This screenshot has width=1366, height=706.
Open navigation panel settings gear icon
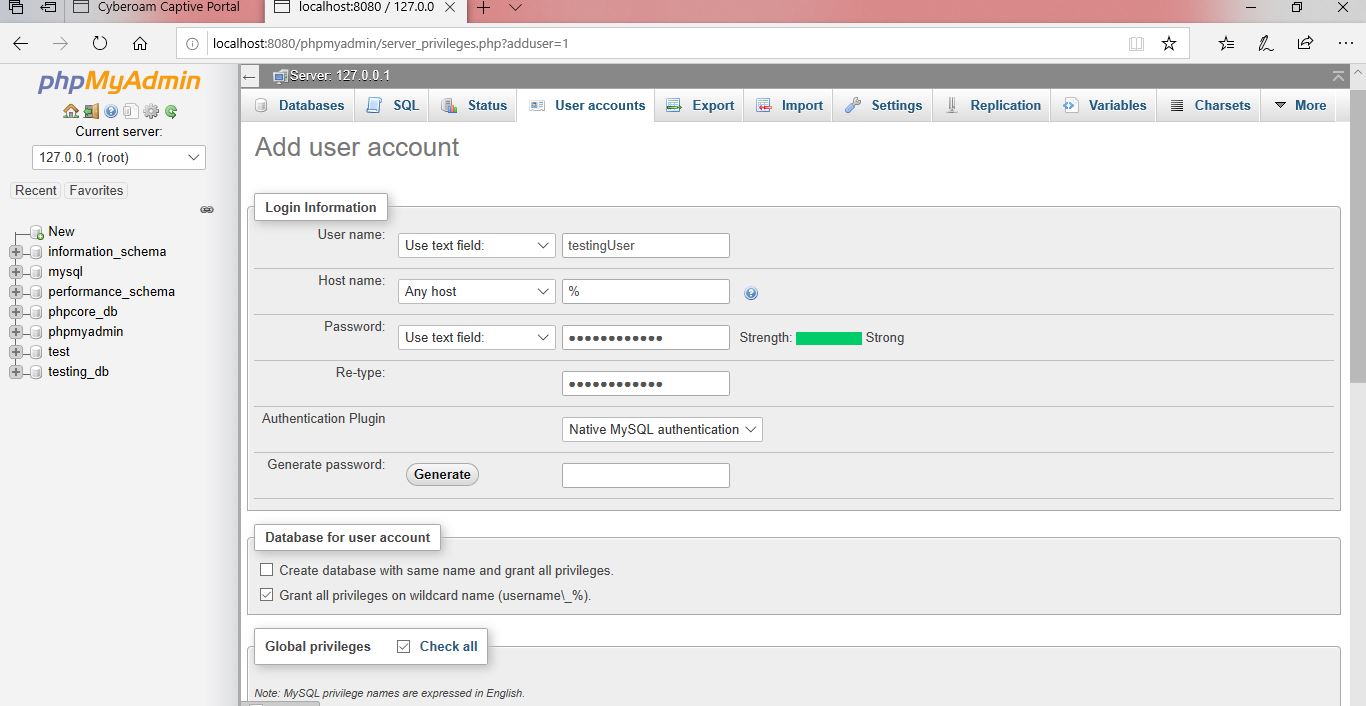(151, 111)
